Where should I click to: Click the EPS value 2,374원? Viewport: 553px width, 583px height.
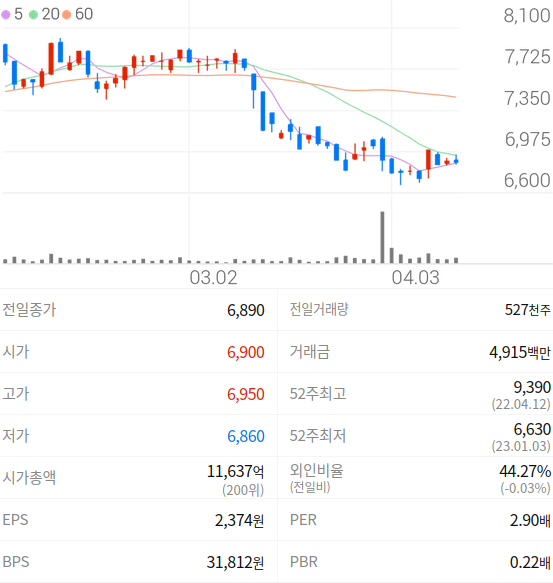coord(239,520)
